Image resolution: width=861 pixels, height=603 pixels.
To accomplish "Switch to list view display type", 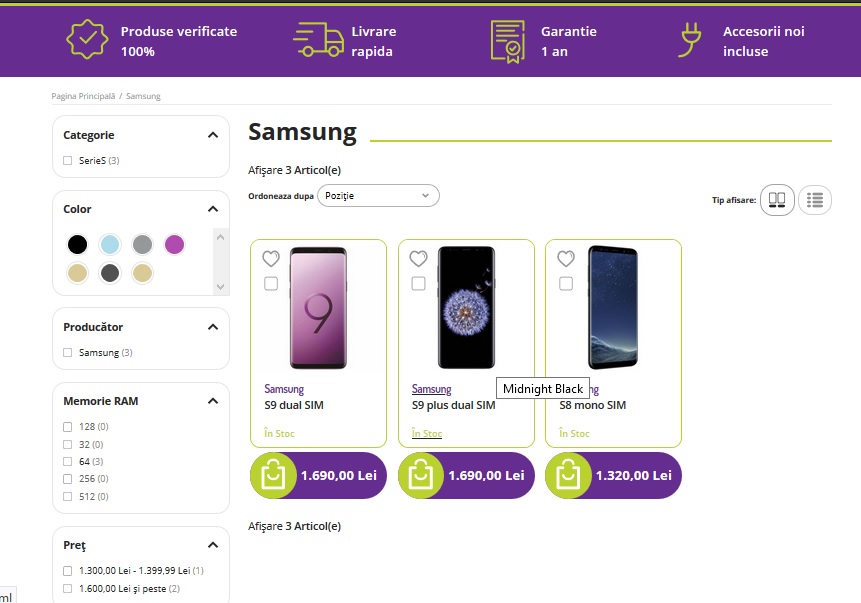I will 815,200.
